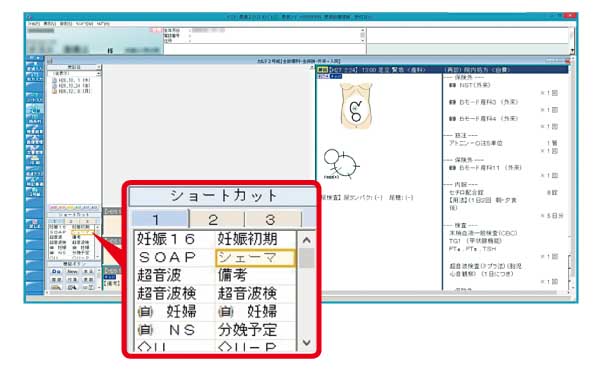Click the down arrow of the enlarged shortcut list
600x370 pixels.
click(307, 342)
